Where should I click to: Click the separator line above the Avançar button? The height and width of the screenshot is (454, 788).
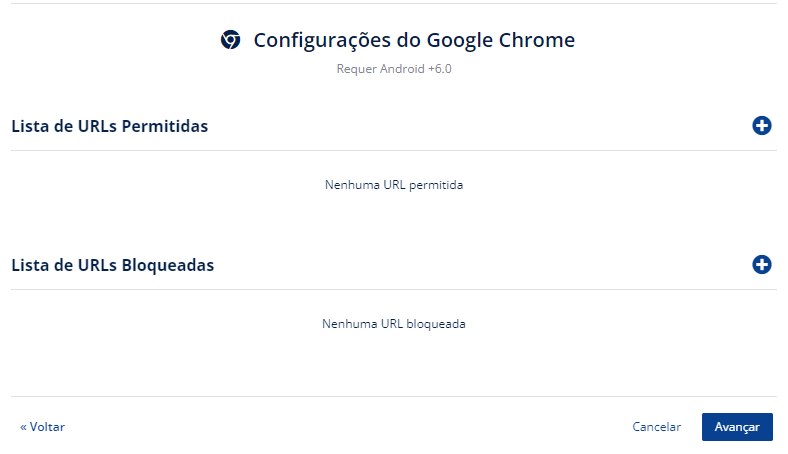(x=394, y=396)
